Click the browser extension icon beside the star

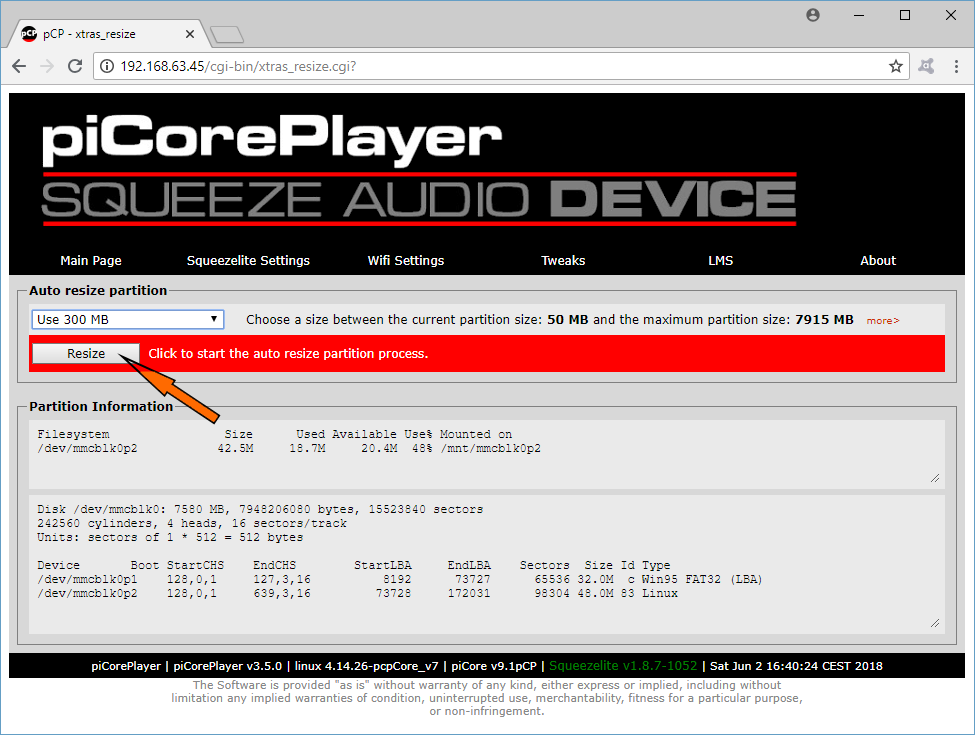click(926, 66)
